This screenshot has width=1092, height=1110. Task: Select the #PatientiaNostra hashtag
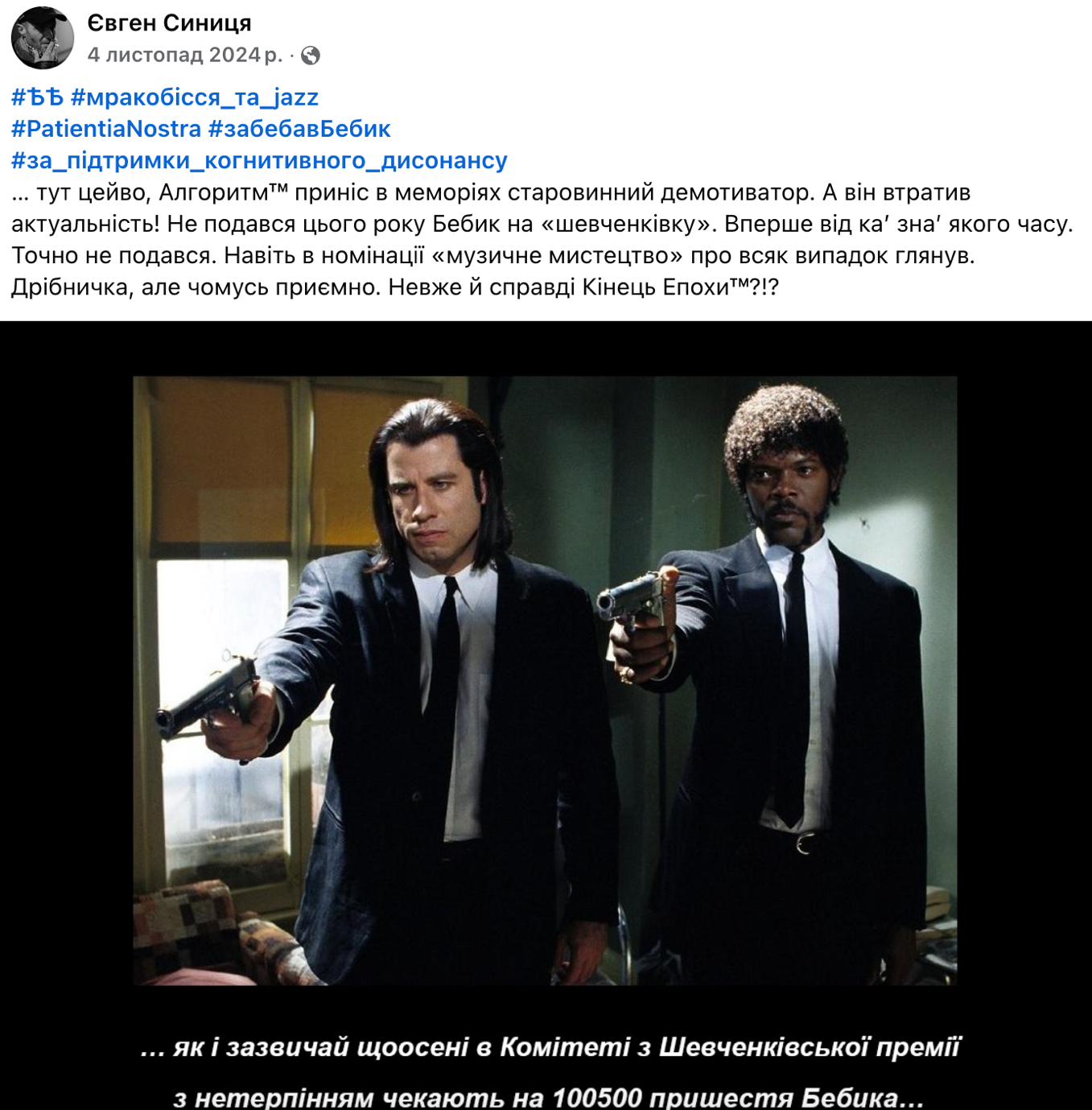[106, 129]
